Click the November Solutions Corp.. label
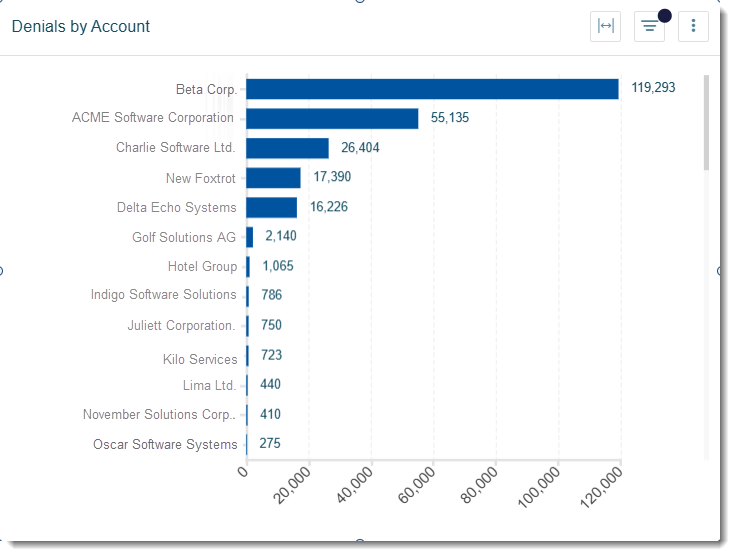 (160, 415)
